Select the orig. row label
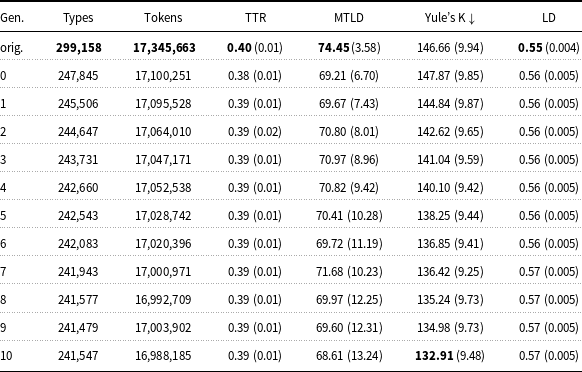Screen dimensions: 582x372 click(12, 48)
